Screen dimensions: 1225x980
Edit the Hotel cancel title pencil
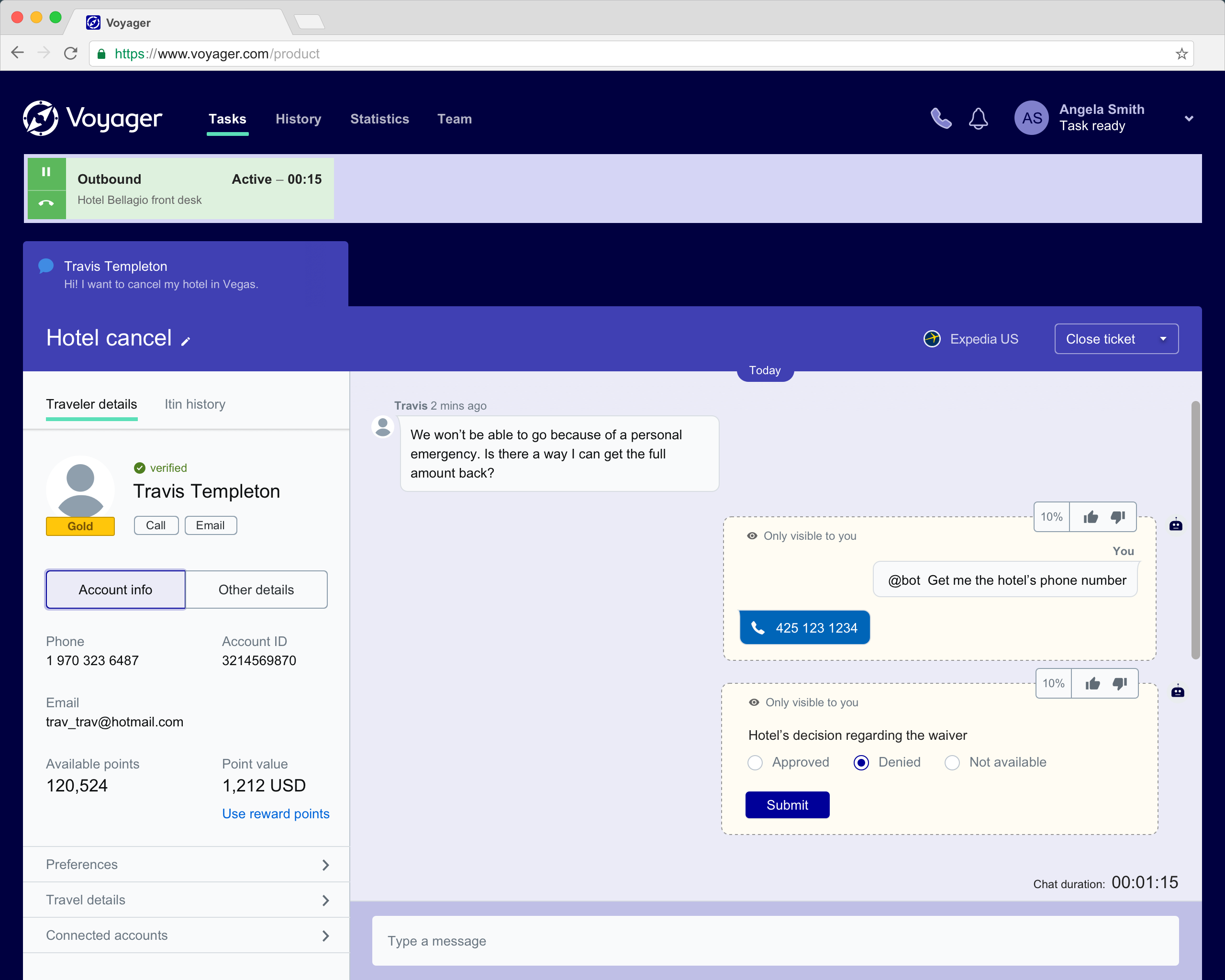(186, 341)
